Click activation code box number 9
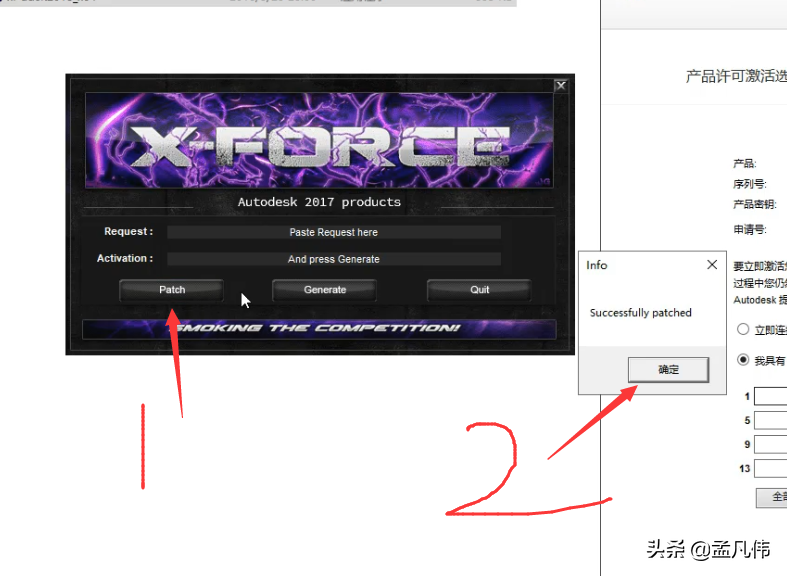The height and width of the screenshot is (576, 787). point(770,444)
